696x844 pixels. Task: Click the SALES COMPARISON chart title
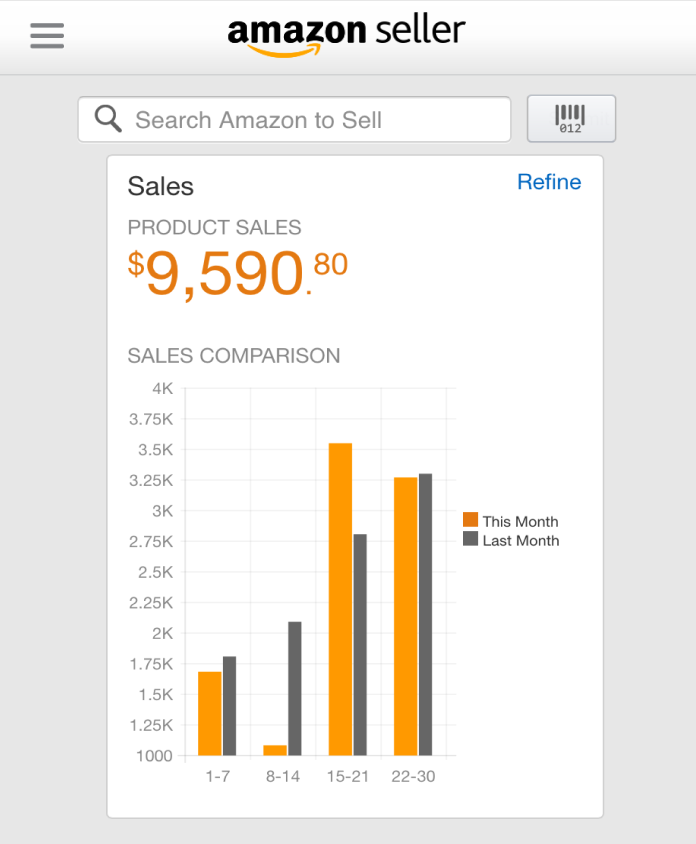234,356
